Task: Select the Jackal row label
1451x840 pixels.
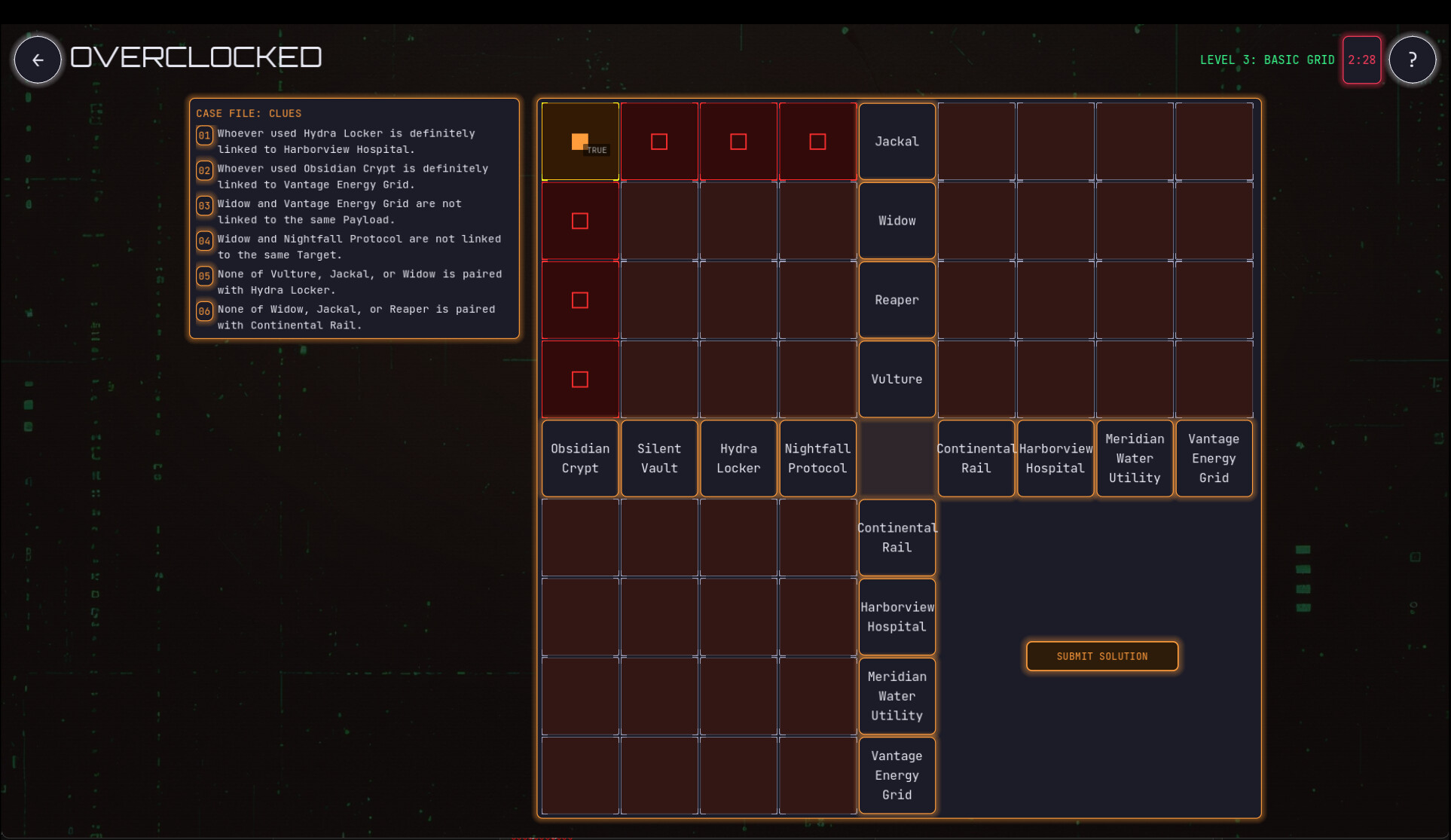Action: click(x=897, y=142)
